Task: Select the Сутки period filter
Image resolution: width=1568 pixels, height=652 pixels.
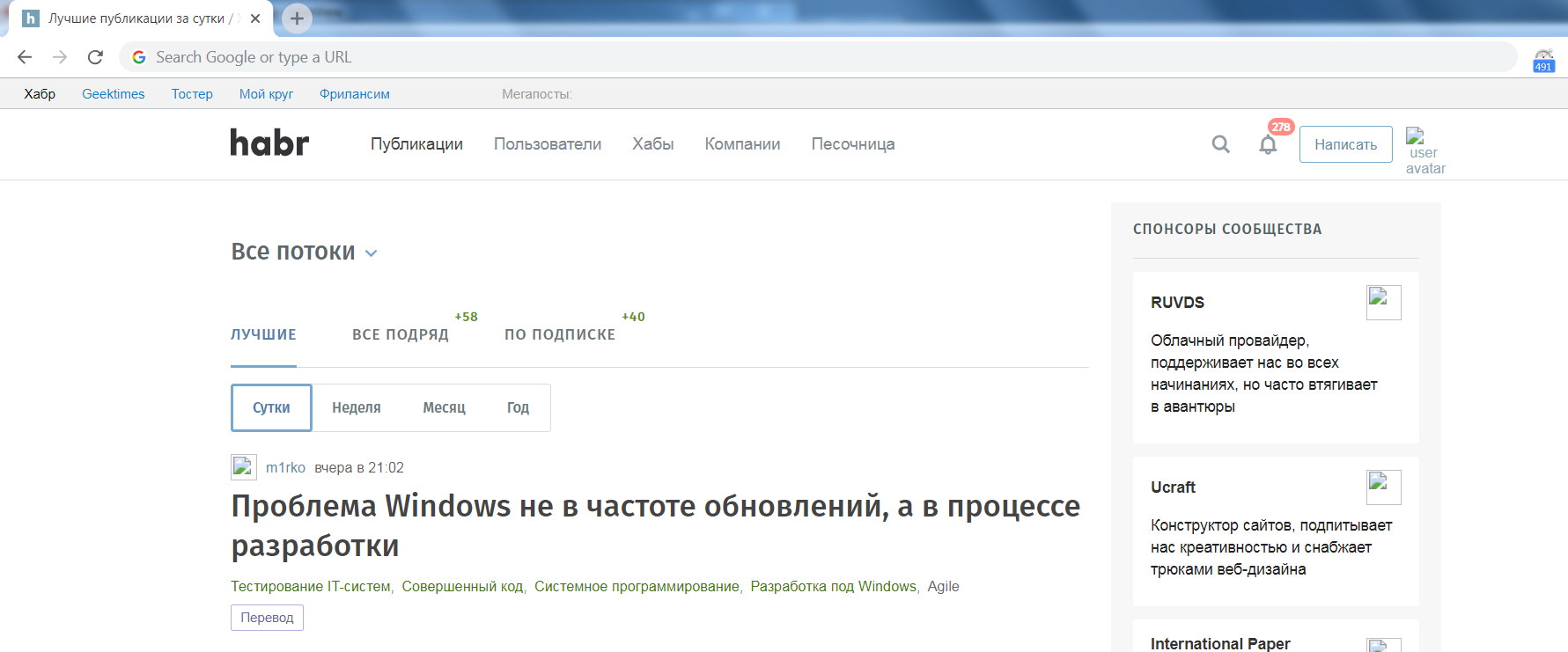Action: pos(271,407)
